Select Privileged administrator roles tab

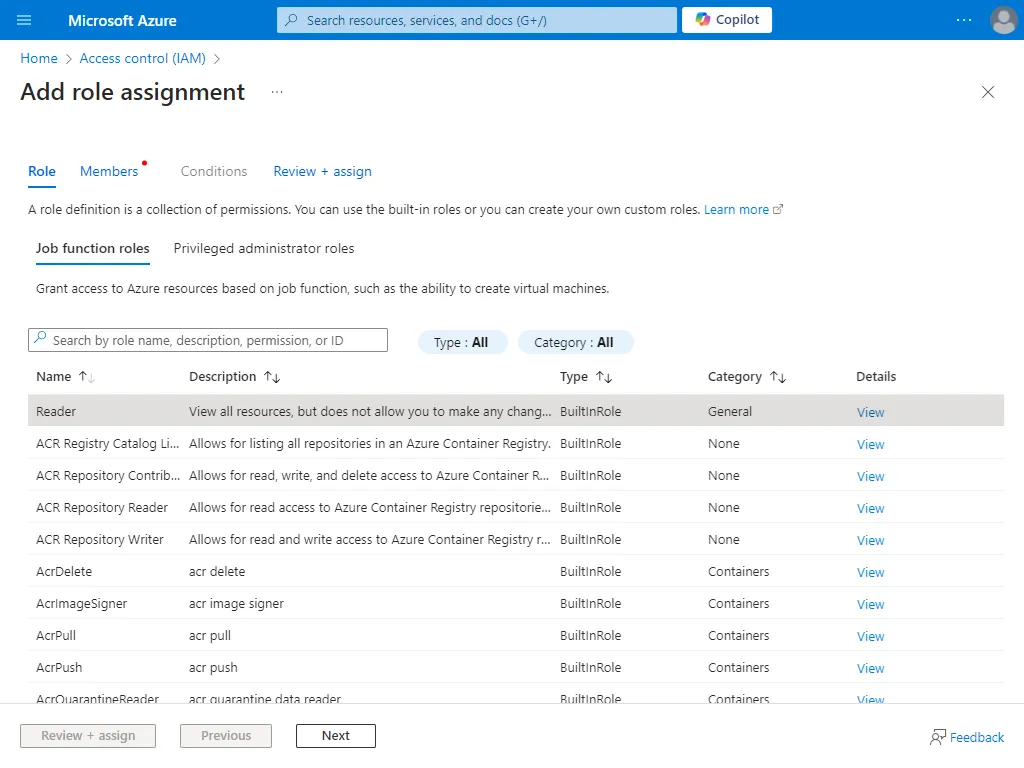pos(264,248)
